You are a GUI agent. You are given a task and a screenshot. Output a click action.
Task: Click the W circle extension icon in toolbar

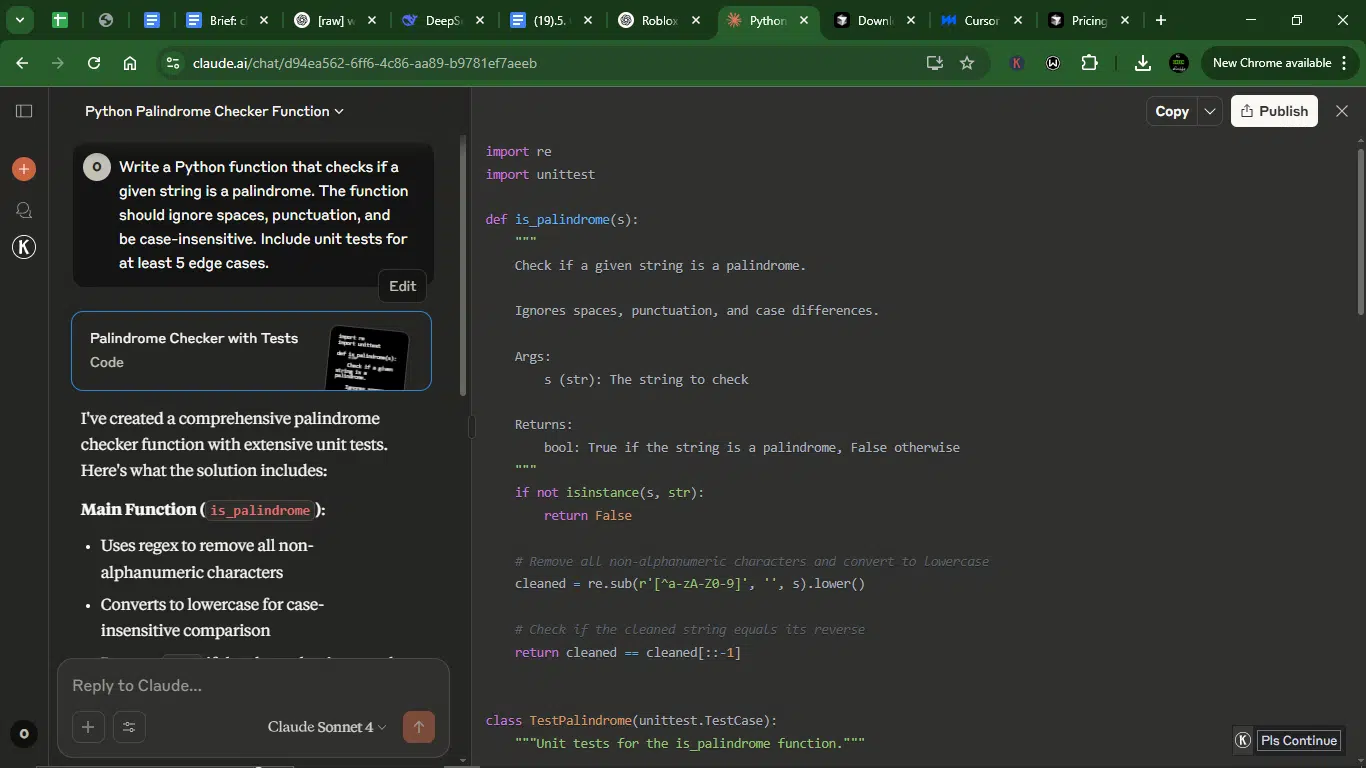coord(1053,63)
